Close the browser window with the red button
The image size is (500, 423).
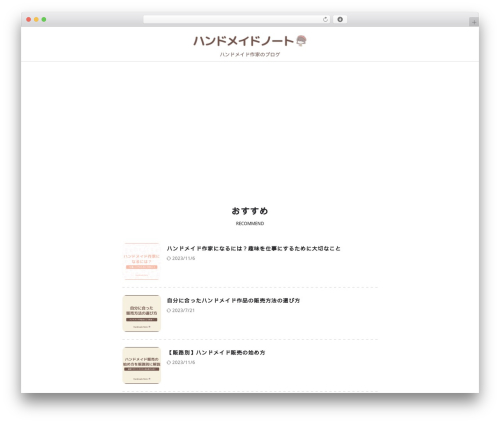29,19
